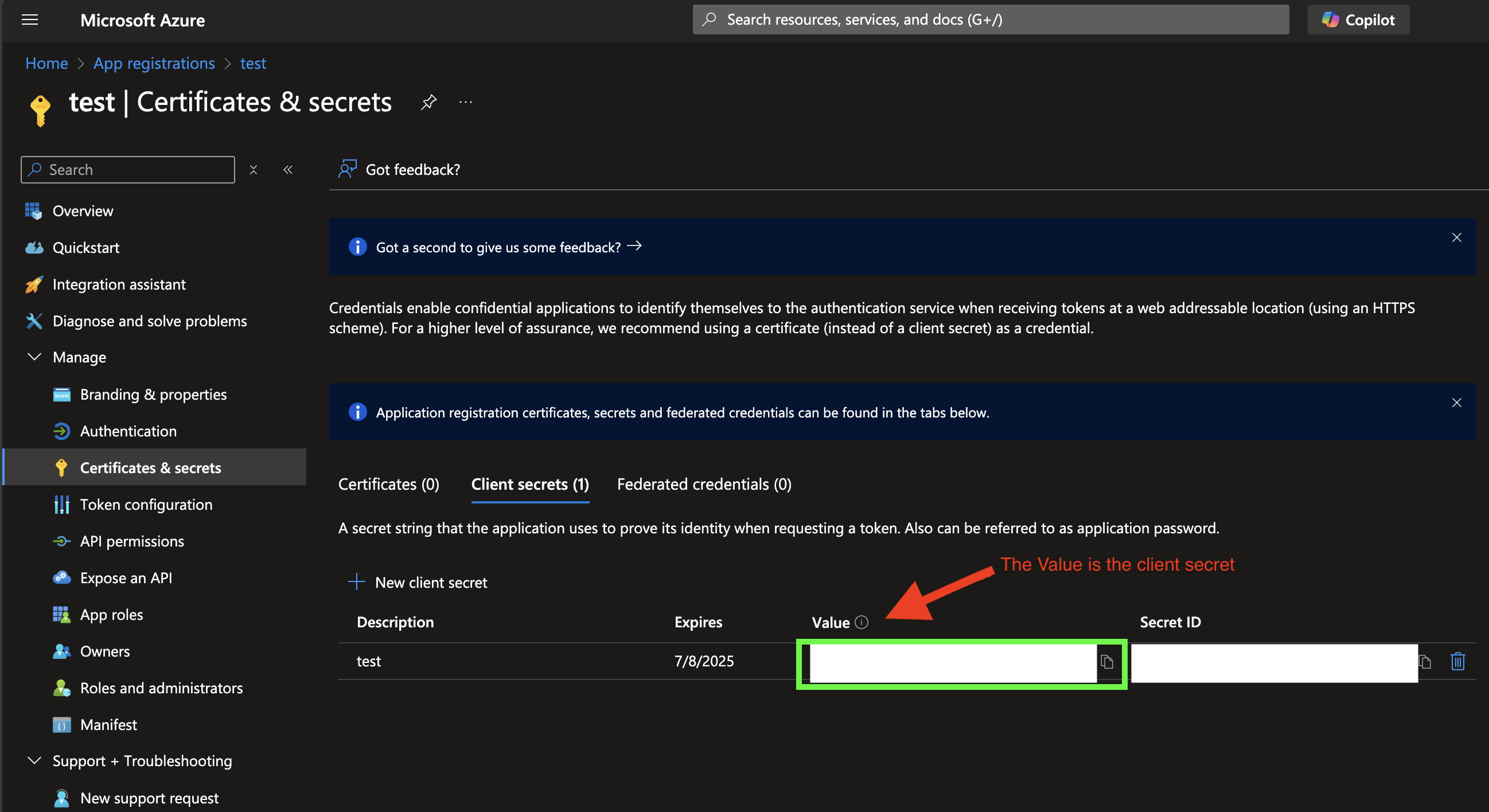Image resolution: width=1489 pixels, height=812 pixels.
Task: Switch to the Certificates (0) tab
Action: 388,484
